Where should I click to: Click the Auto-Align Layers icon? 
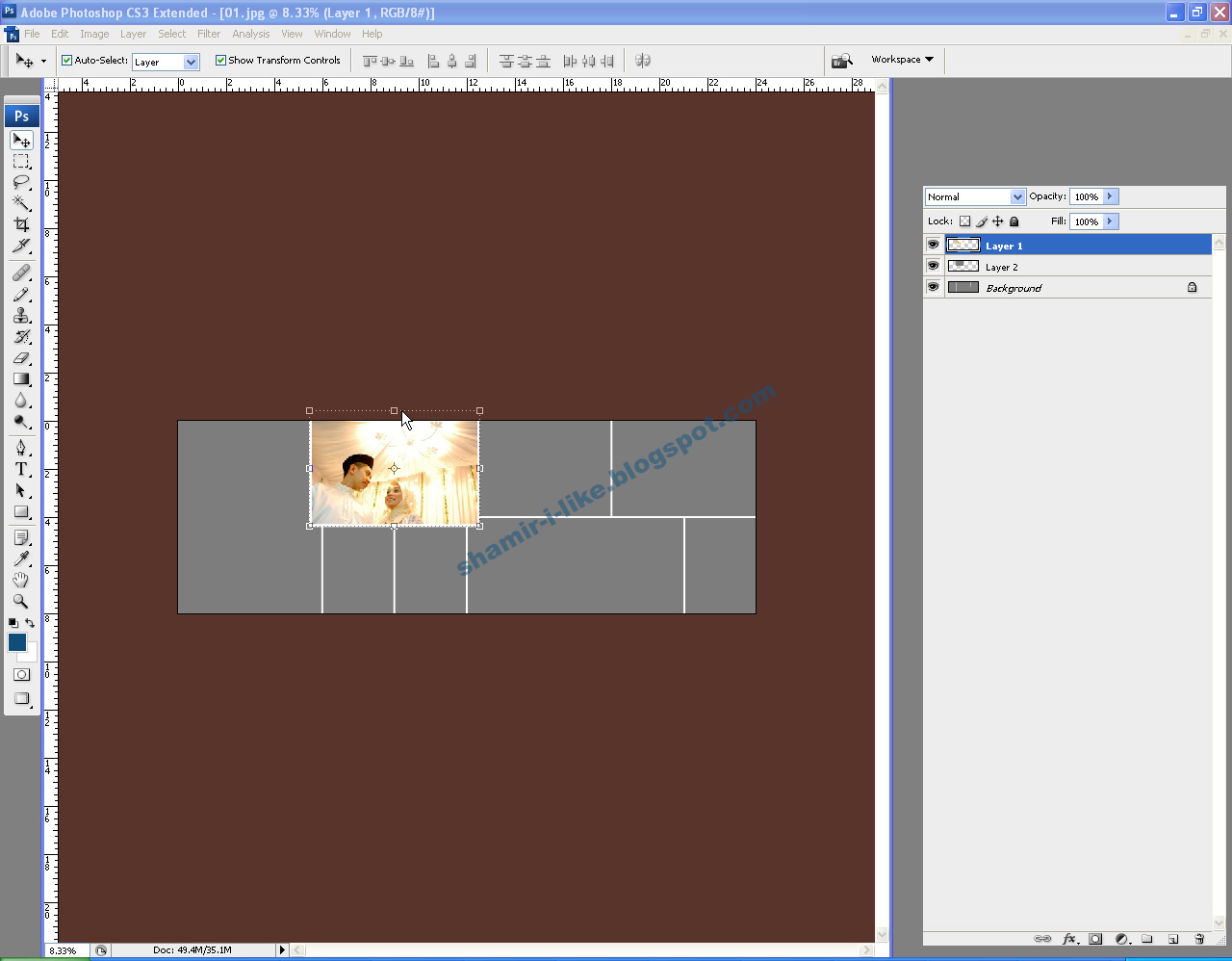(643, 61)
